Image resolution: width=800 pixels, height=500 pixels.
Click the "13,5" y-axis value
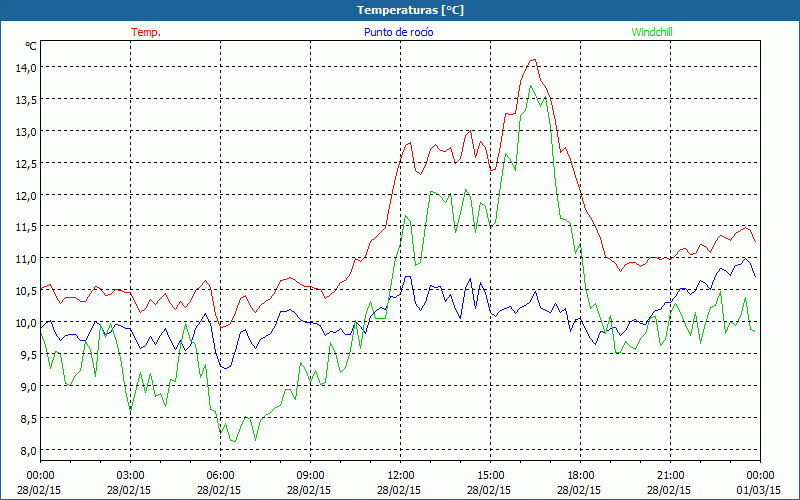[26, 99]
